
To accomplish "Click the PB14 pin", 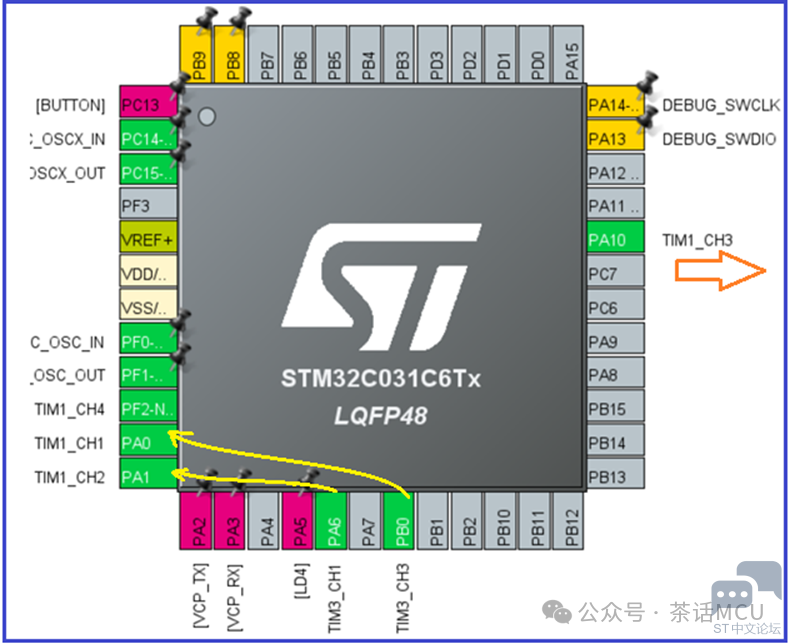I will click(x=616, y=440).
